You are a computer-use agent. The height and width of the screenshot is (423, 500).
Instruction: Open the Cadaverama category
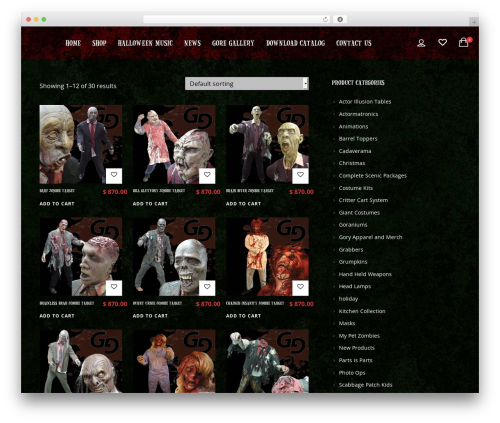coord(355,151)
